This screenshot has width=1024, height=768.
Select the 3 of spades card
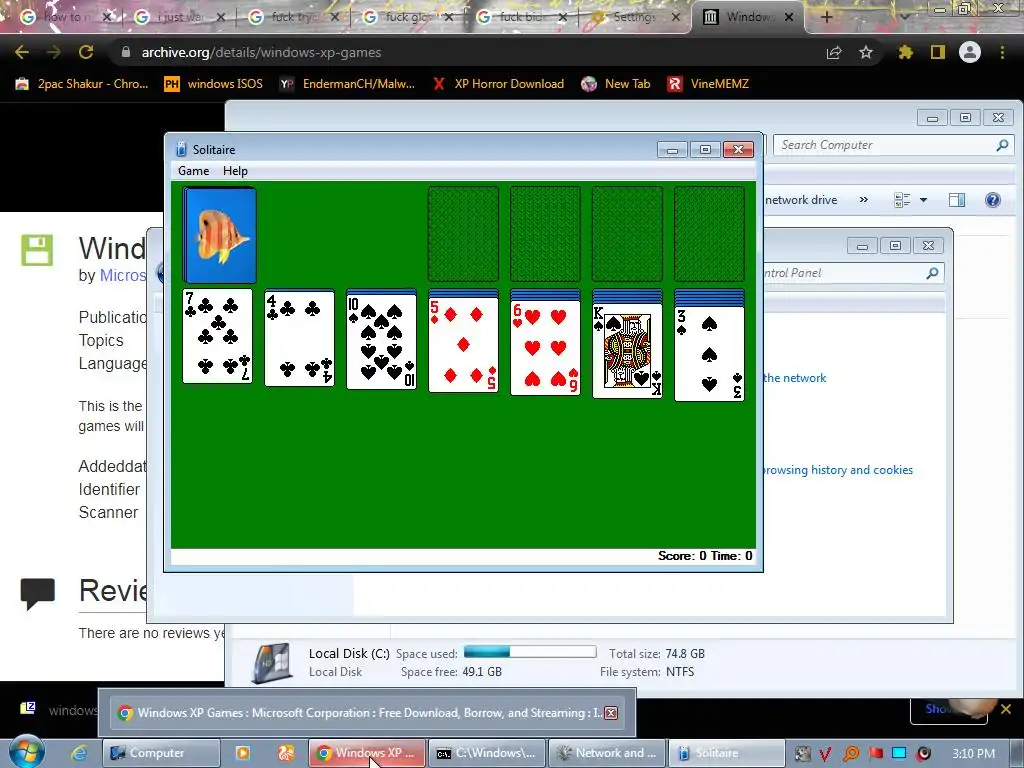point(709,353)
